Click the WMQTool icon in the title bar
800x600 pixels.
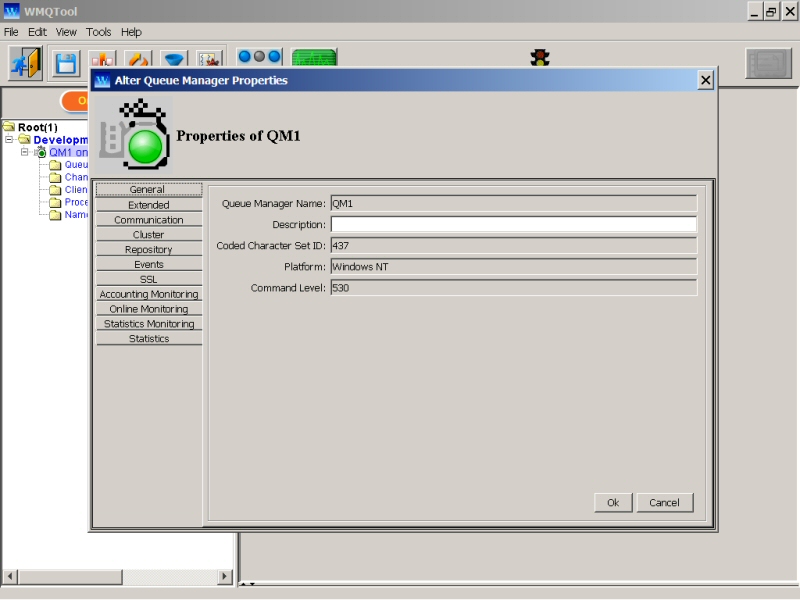(x=11, y=11)
